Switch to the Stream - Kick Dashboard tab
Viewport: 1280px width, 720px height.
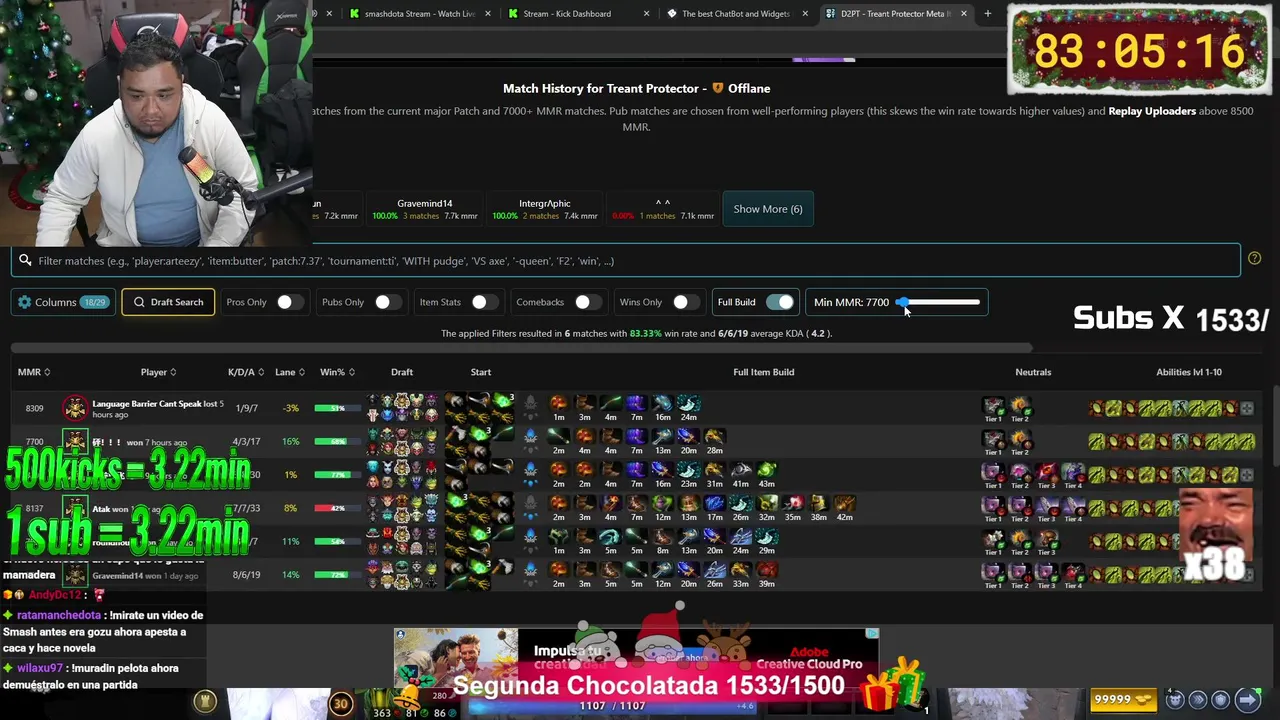coord(579,14)
